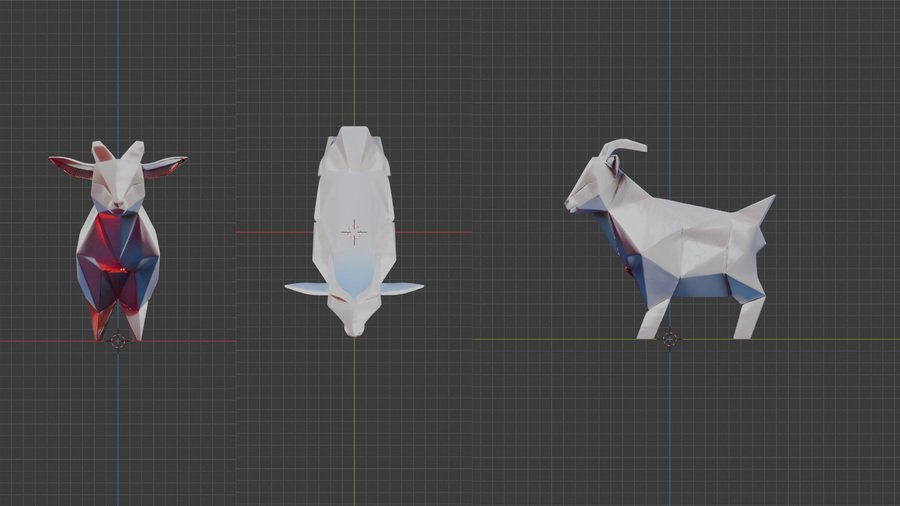Click the goat's face in front view
The height and width of the screenshot is (506, 900).
pos(118,185)
